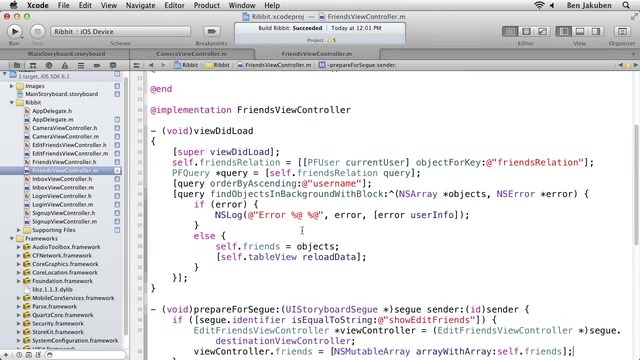Open the Organizer window
640x360 pixels.
[x=622, y=31]
